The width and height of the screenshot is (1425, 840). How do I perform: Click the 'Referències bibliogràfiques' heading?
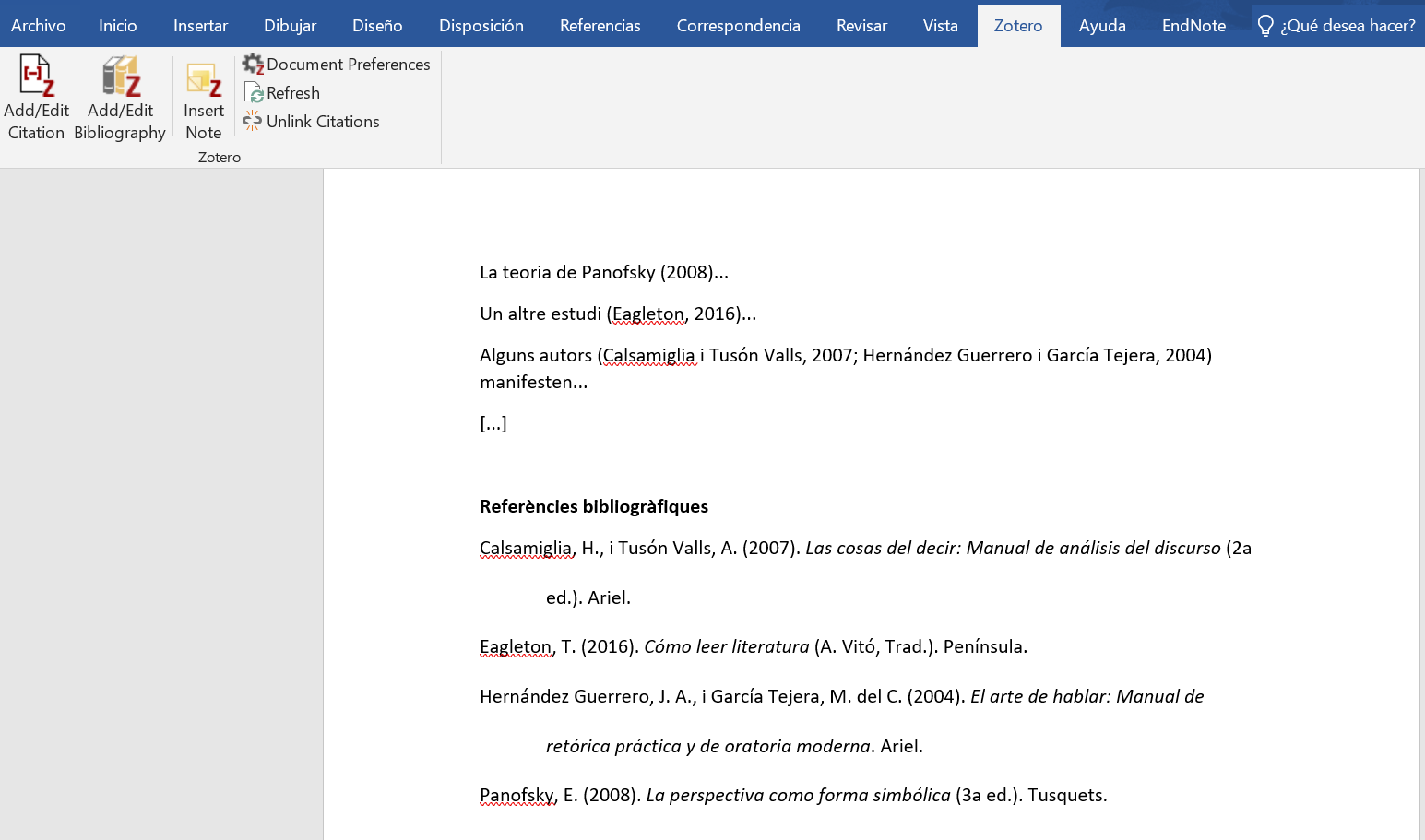pyautogui.click(x=594, y=506)
